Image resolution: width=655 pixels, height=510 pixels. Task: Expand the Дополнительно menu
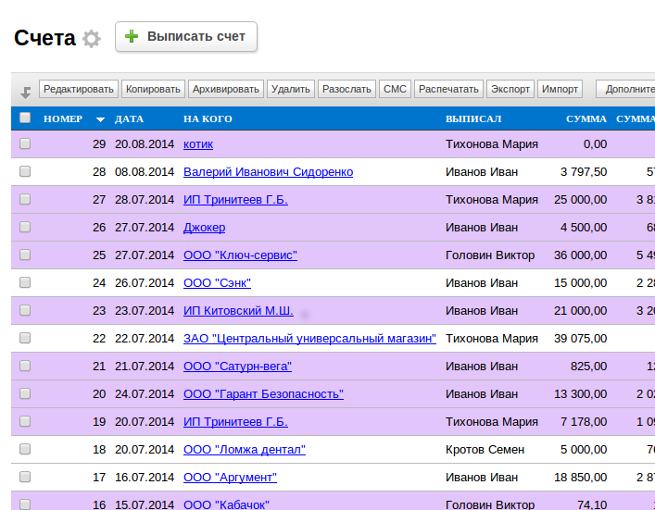[628, 89]
